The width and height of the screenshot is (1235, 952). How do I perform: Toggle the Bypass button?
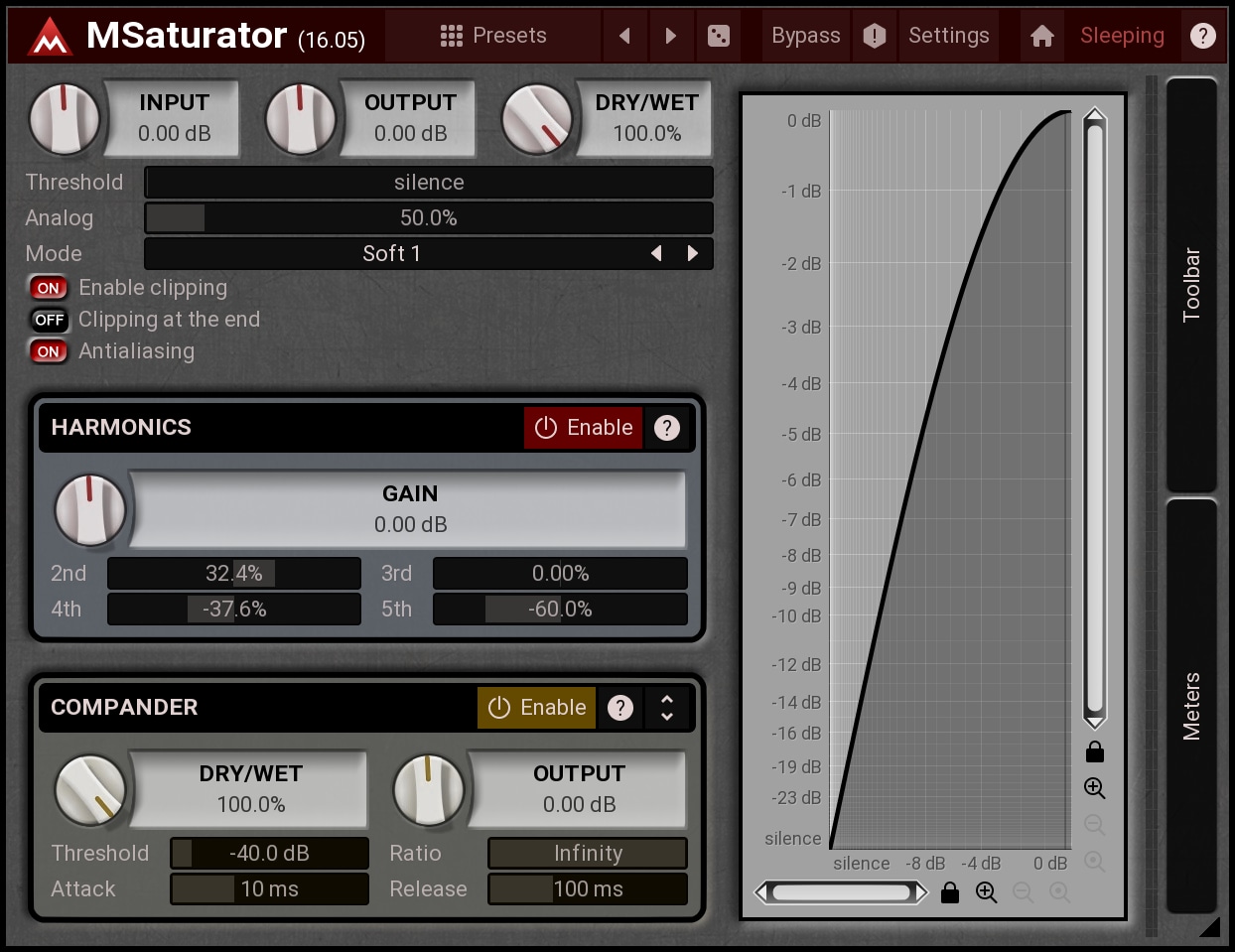pyautogui.click(x=805, y=36)
